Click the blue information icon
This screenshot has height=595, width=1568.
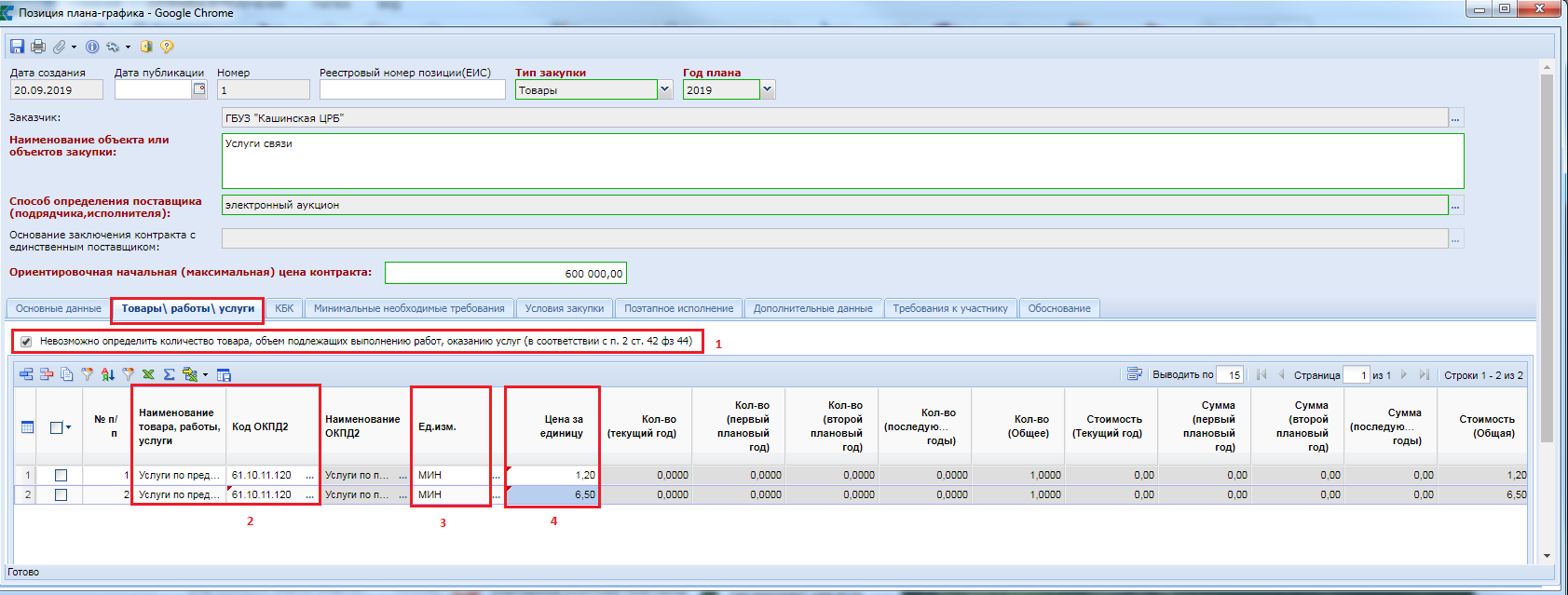pyautogui.click(x=92, y=47)
